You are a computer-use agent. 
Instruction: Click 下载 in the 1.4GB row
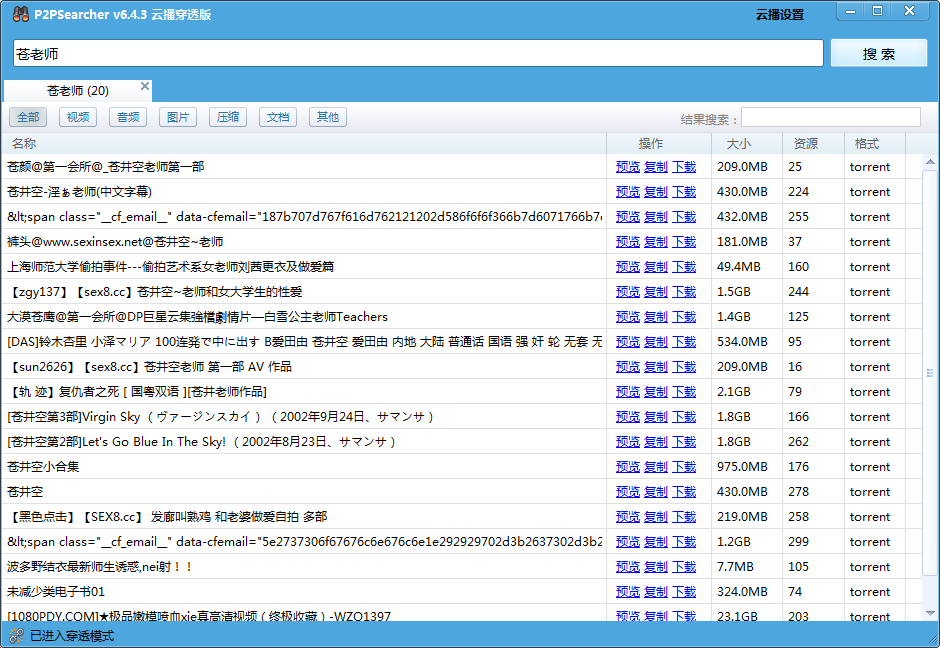tap(684, 317)
